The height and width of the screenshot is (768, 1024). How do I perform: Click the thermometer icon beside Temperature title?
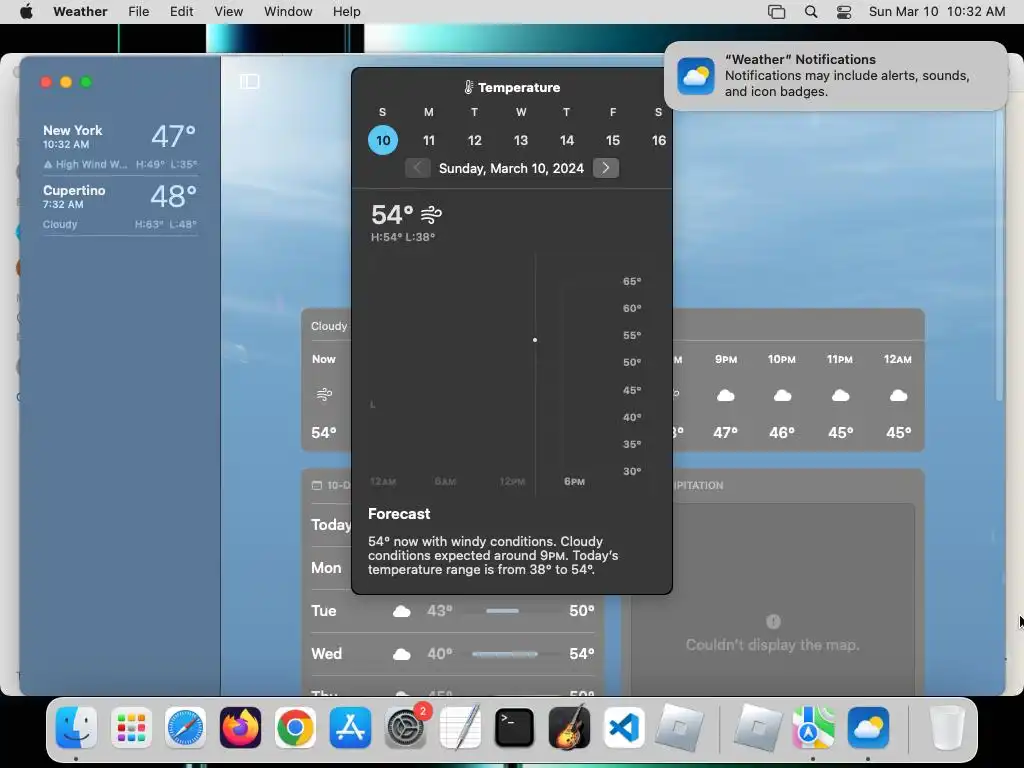pos(468,88)
